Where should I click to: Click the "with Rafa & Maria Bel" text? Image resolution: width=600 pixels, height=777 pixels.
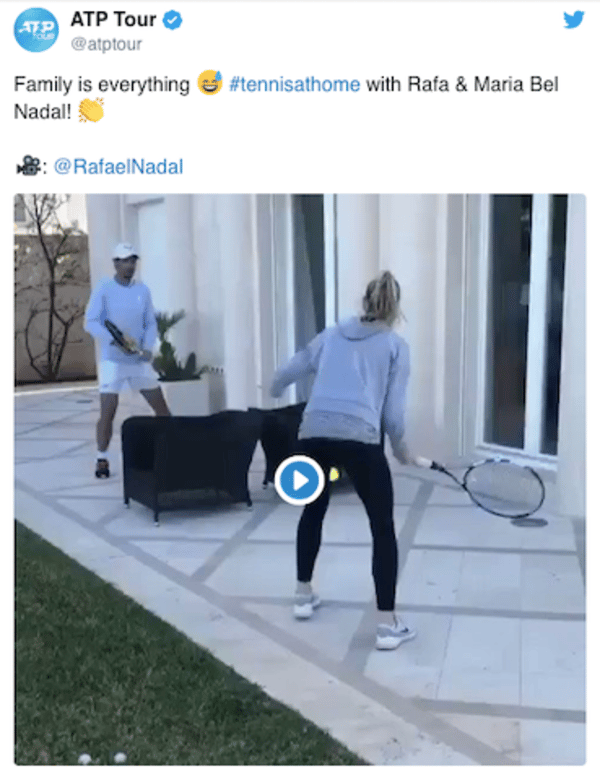pos(462,84)
